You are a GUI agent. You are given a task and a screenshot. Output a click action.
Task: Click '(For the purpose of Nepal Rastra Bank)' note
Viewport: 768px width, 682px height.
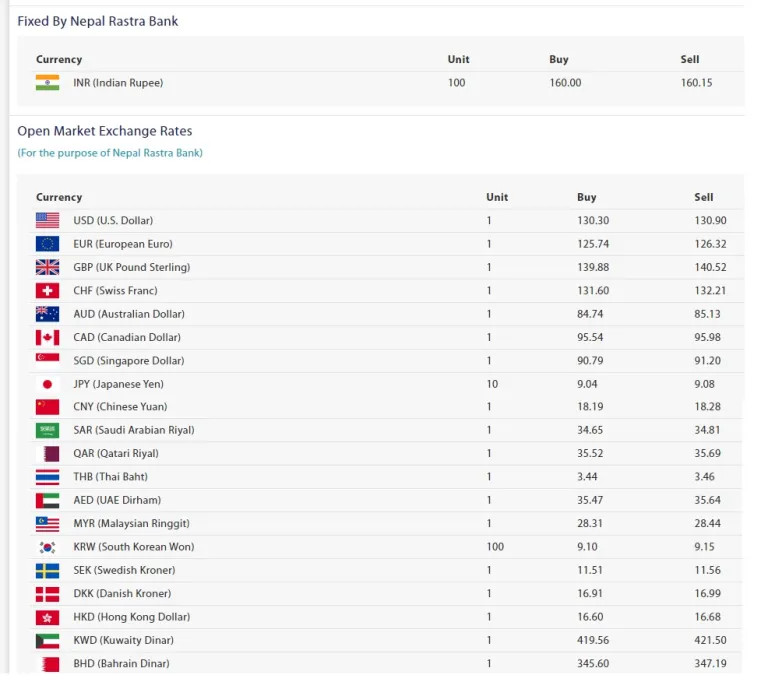click(110, 153)
